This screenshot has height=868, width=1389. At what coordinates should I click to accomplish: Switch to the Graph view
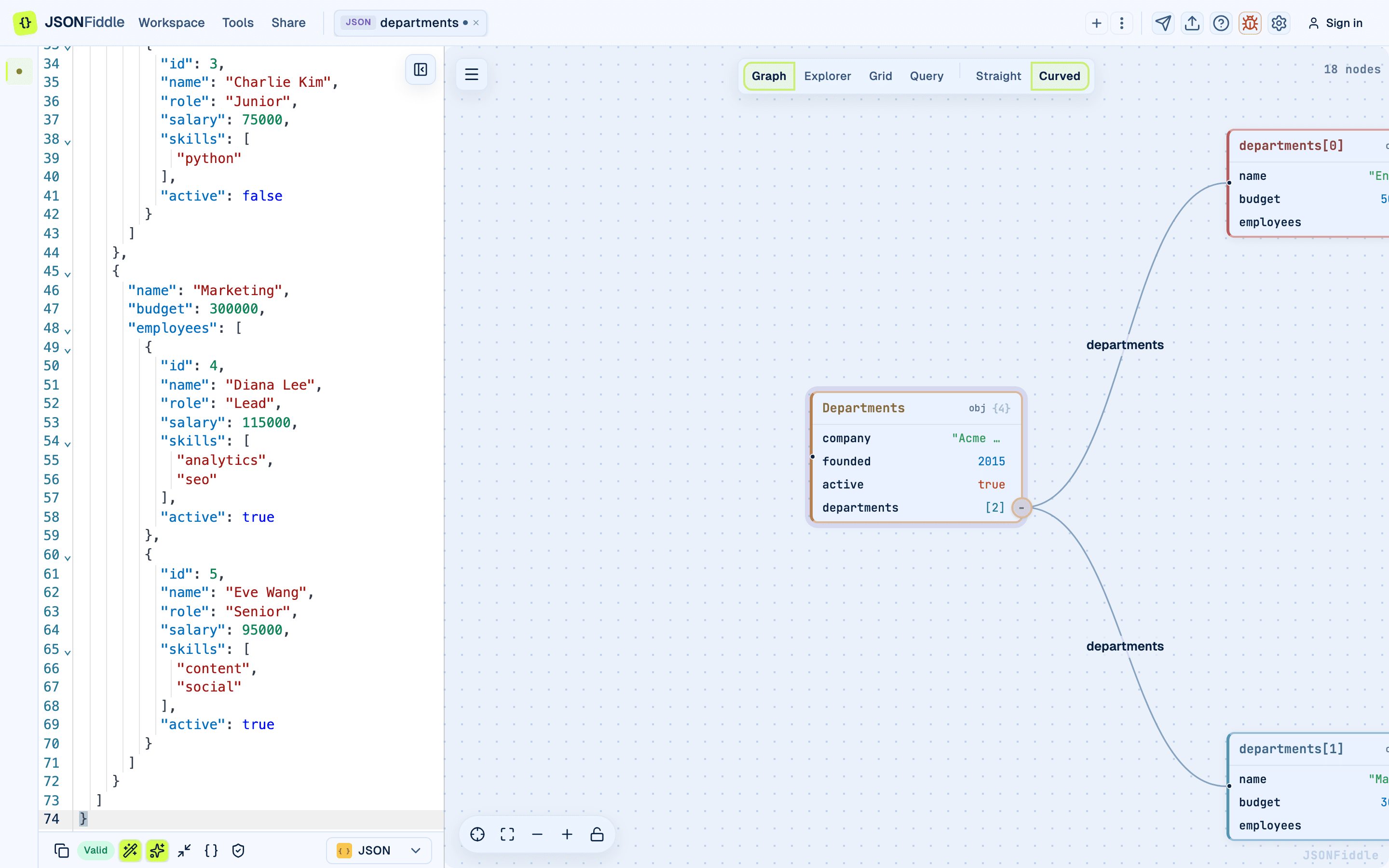(x=769, y=76)
